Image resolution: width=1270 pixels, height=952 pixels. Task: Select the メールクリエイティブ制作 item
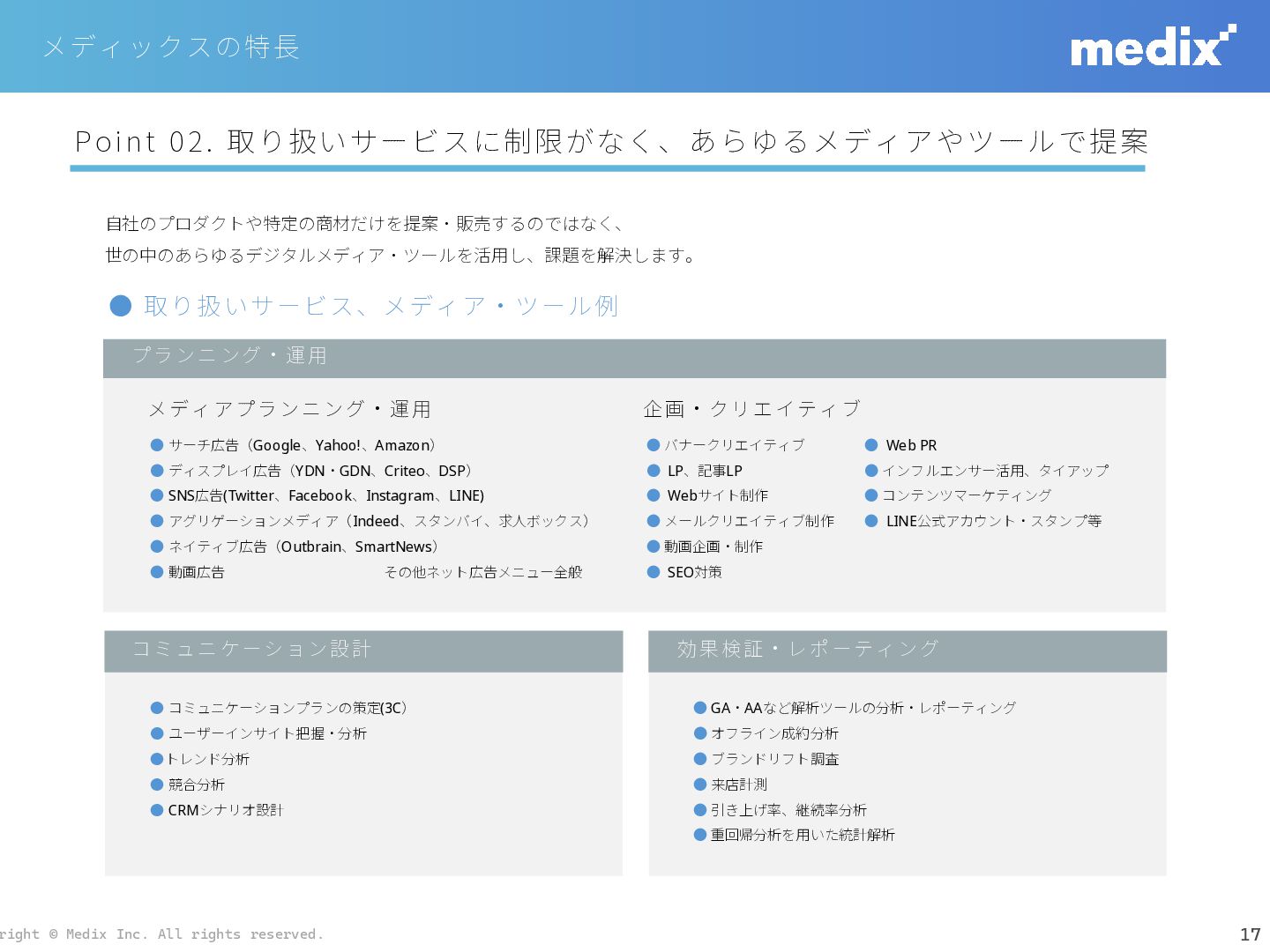[741, 521]
